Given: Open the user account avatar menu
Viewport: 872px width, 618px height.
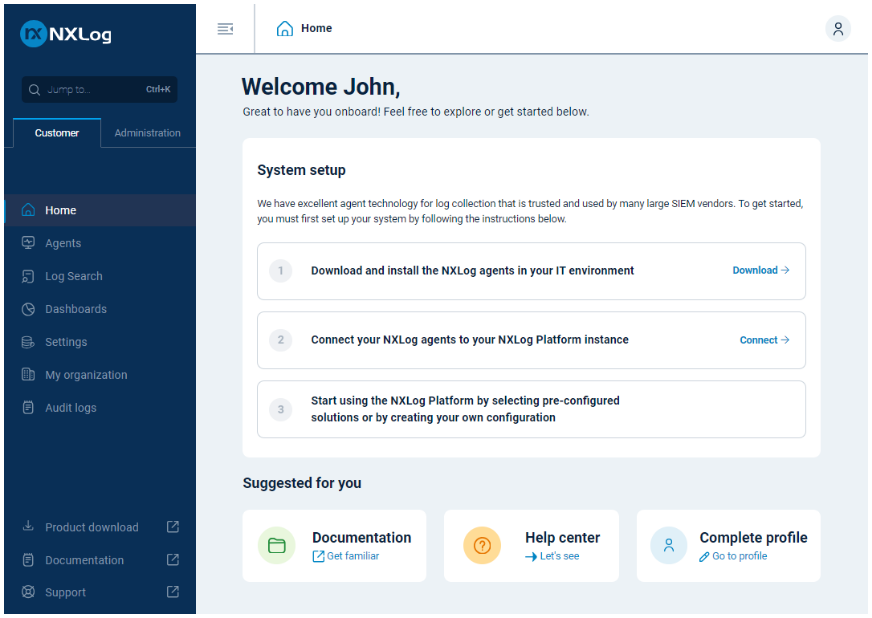Looking at the screenshot, I should pyautogui.click(x=838, y=28).
